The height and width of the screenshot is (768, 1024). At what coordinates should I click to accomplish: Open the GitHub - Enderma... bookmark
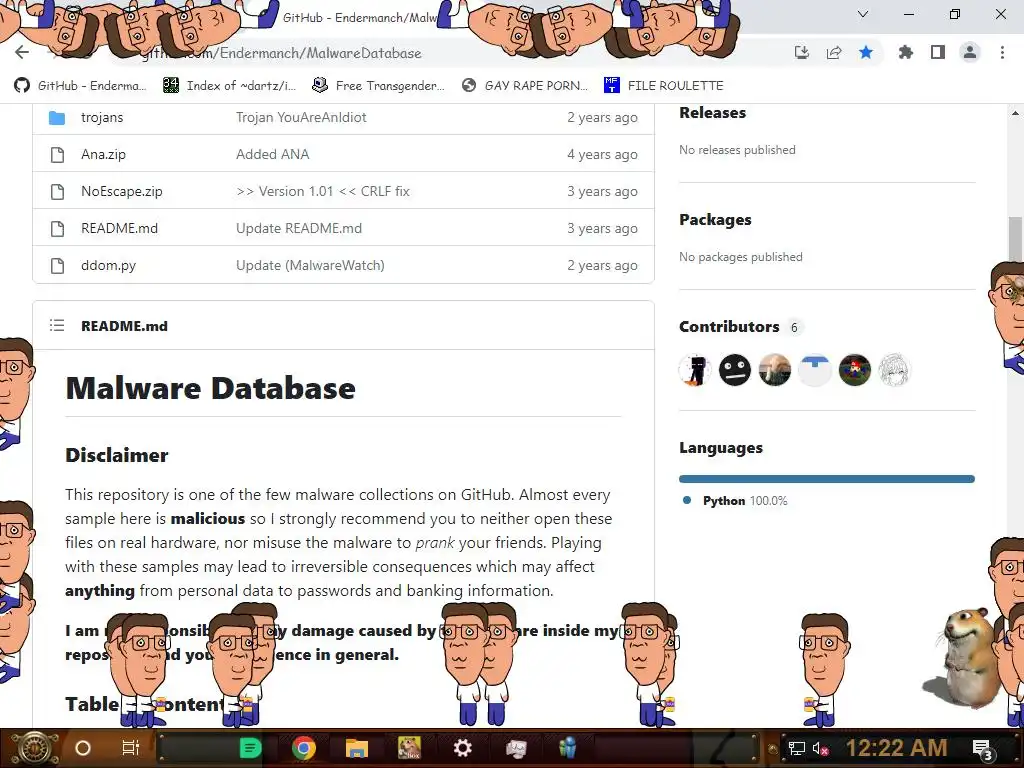80,86
